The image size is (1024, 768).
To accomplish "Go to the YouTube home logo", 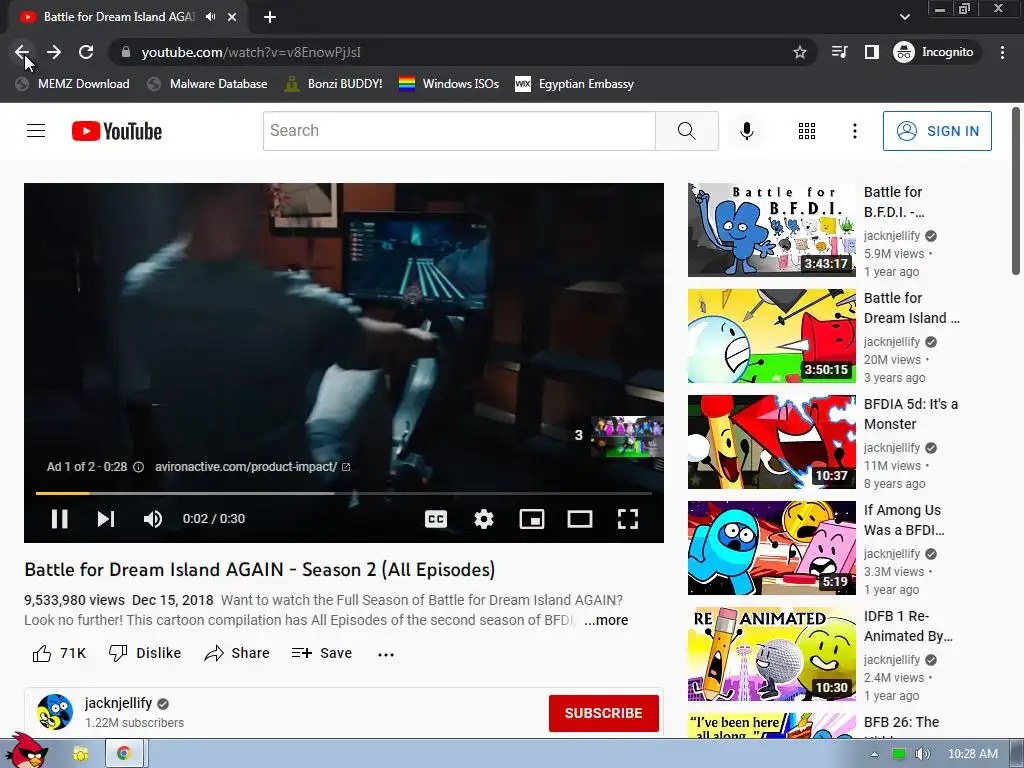I will tap(117, 131).
